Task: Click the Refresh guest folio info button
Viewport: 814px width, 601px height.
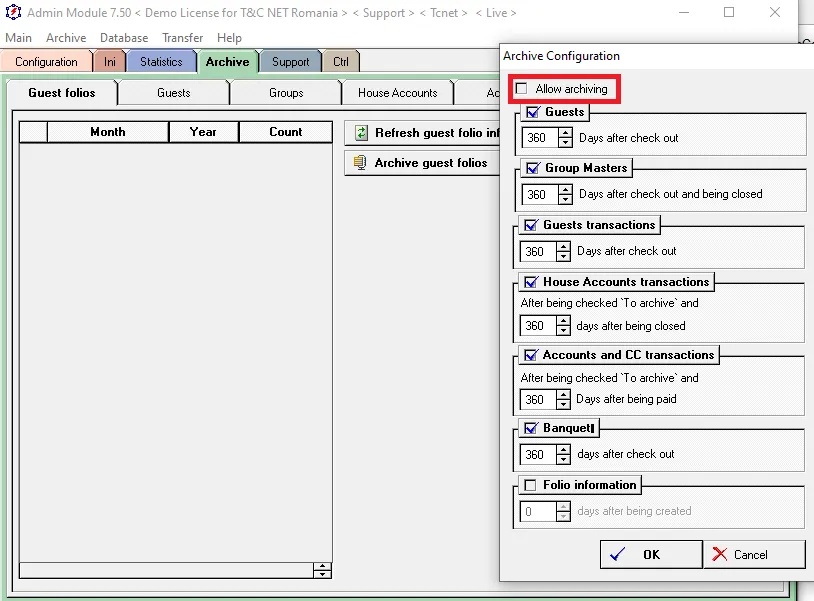Action: 423,133
